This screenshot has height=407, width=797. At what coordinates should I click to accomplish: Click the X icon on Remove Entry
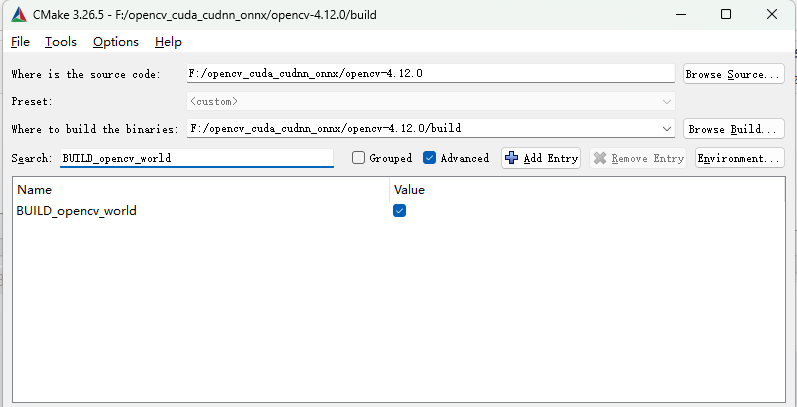(x=600, y=158)
